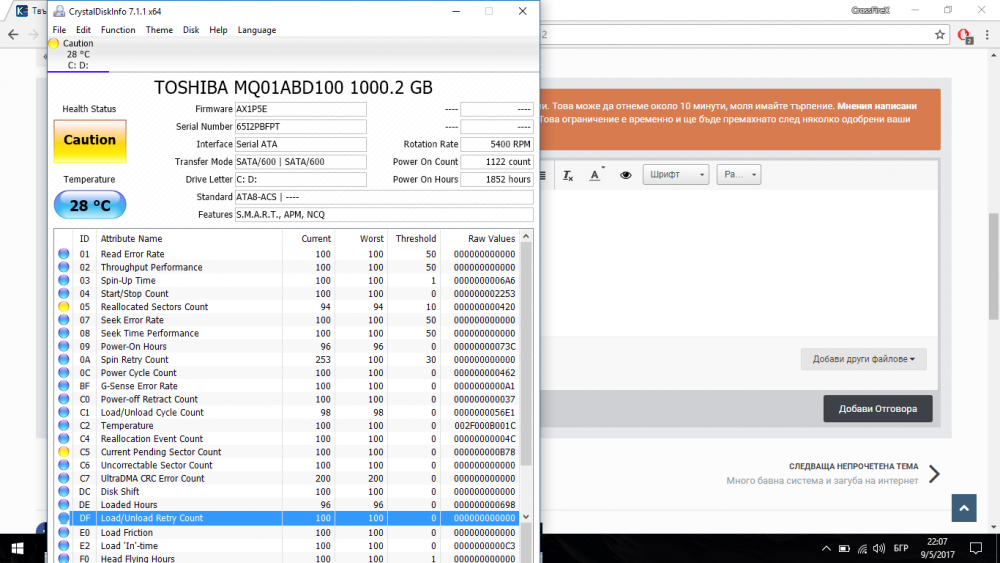
Task: Click the status icon for Seek Error Rate
Action: (64, 320)
